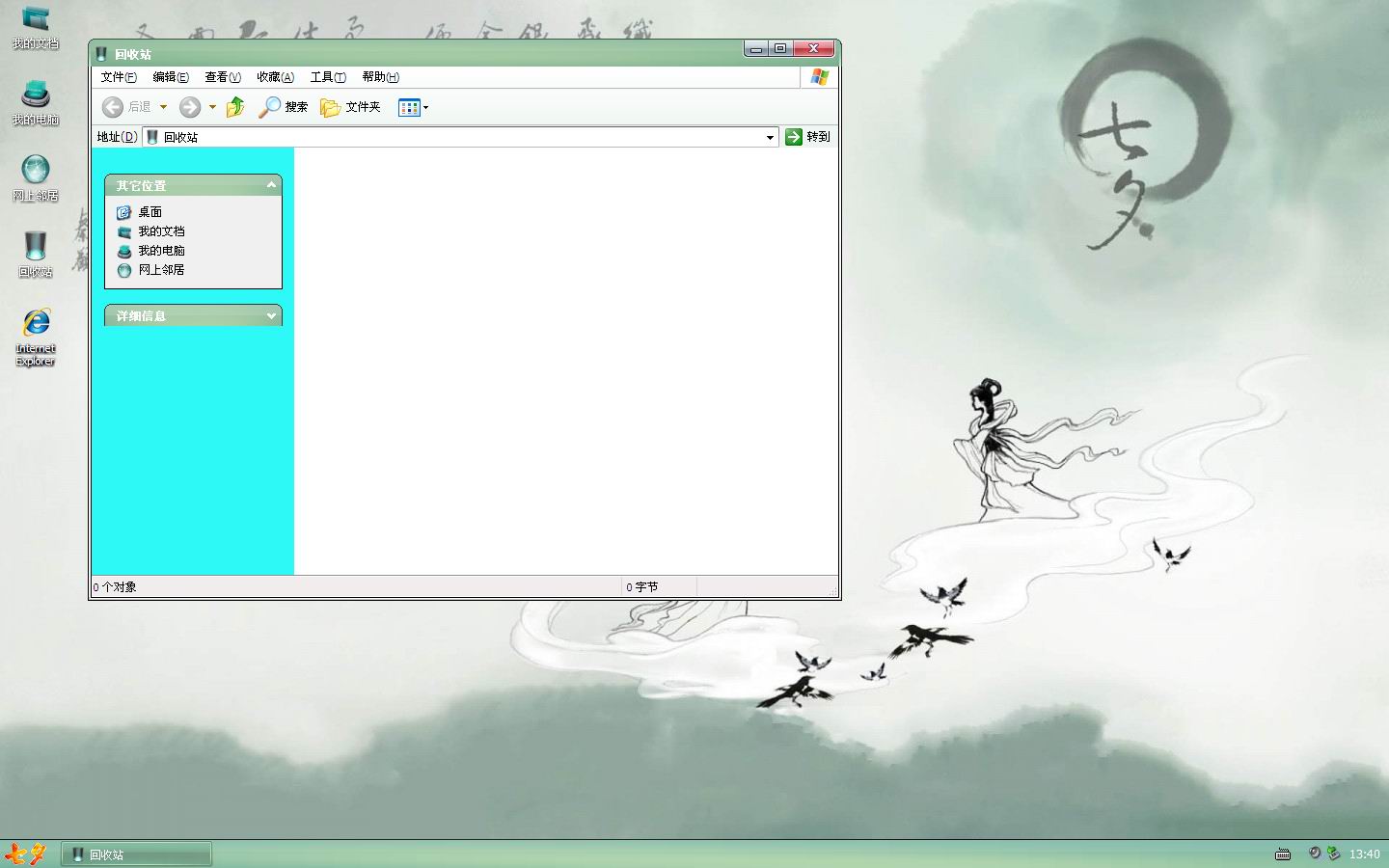Open Forward button history dropdown arrow
Viewport: 1389px width, 868px height.
pyautogui.click(x=212, y=107)
